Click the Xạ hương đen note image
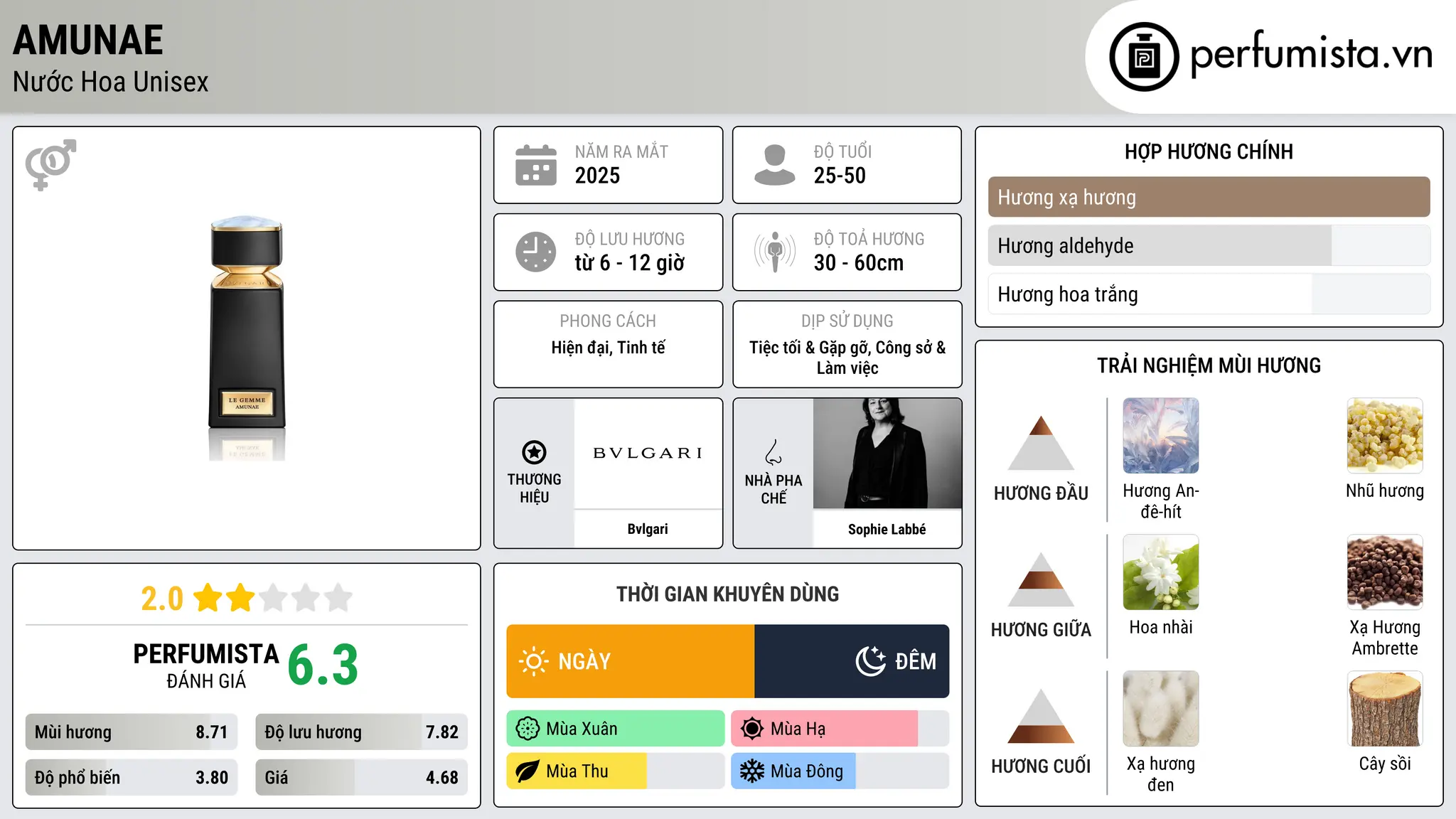Image resolution: width=1456 pixels, height=819 pixels. (1161, 709)
